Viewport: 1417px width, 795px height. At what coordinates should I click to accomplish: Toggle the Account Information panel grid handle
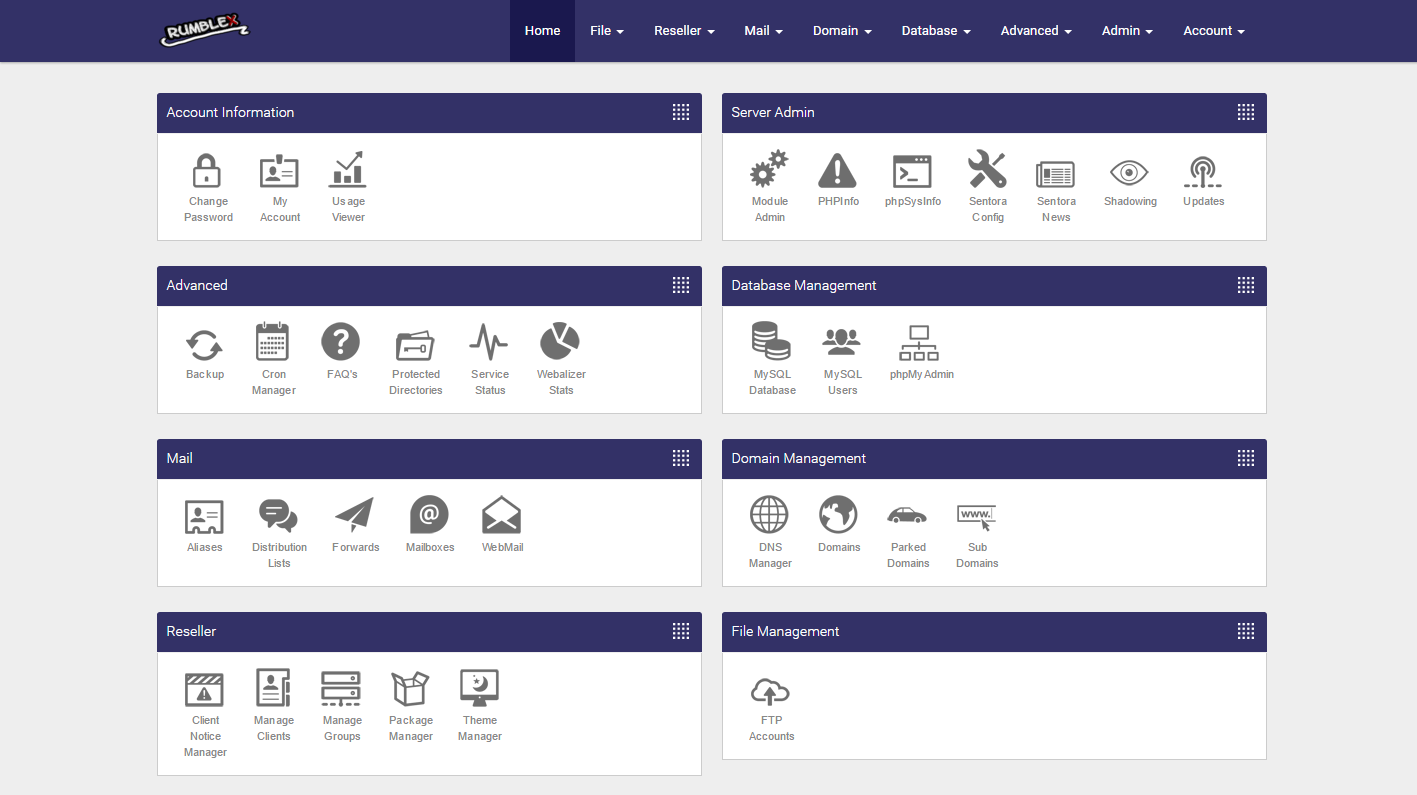coord(681,112)
